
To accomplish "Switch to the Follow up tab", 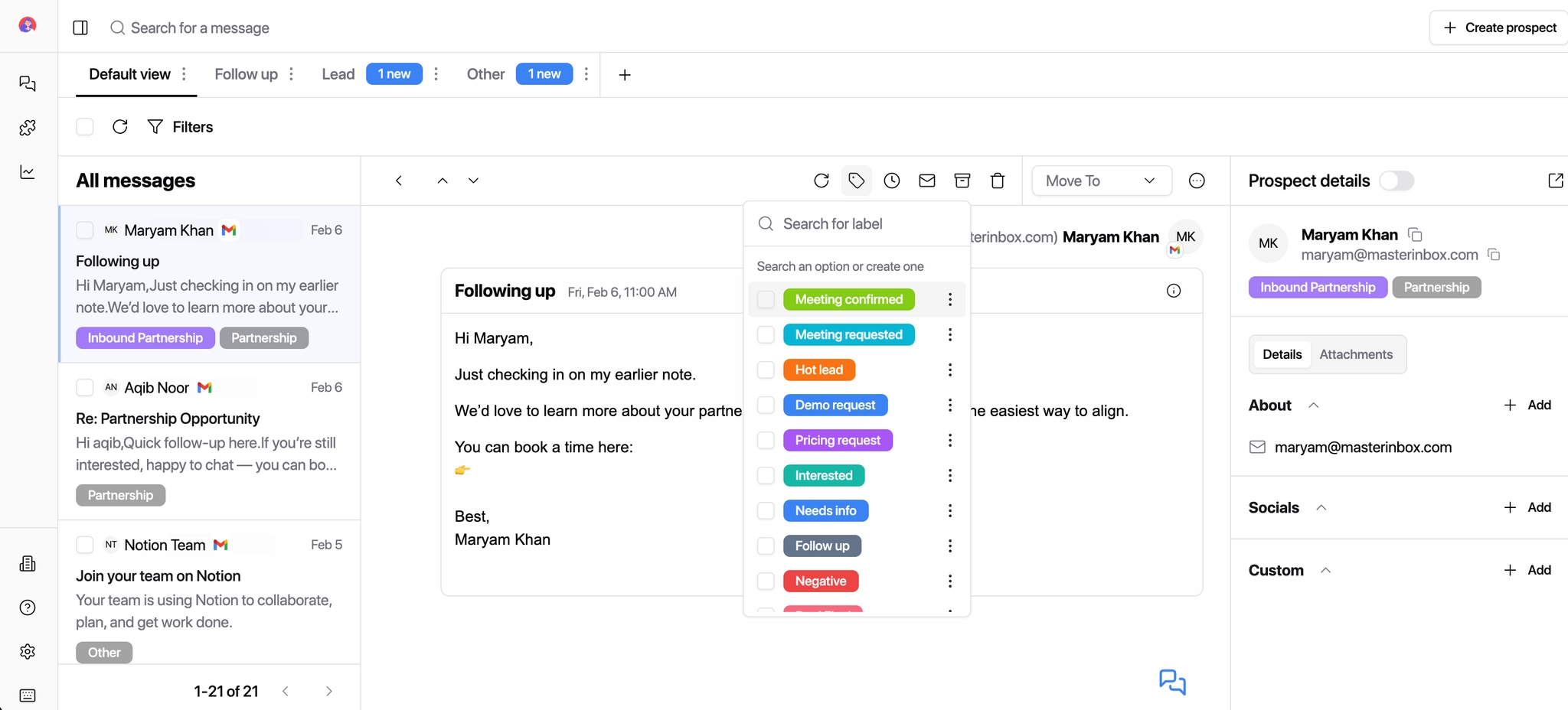I will coord(246,74).
